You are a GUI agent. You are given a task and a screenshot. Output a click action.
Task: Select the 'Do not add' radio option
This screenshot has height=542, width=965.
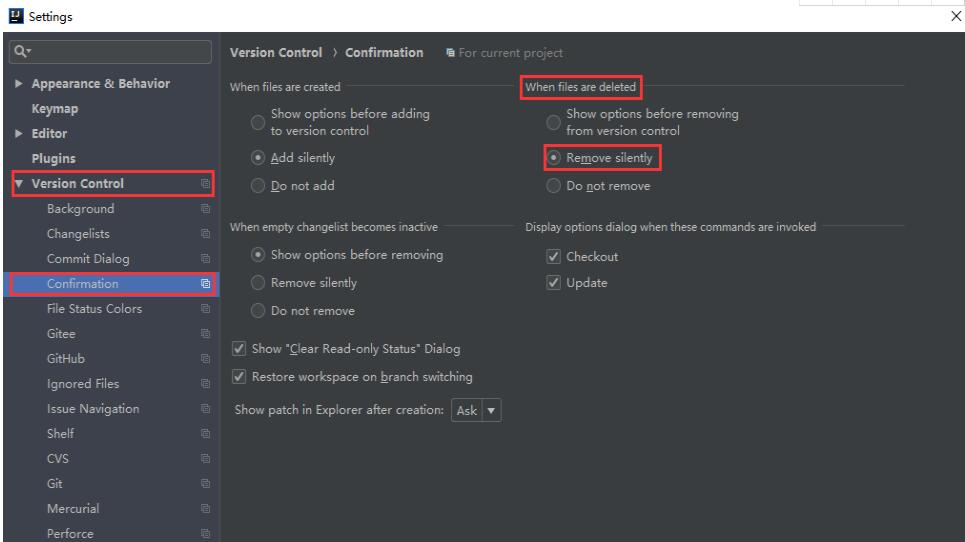[x=257, y=186]
